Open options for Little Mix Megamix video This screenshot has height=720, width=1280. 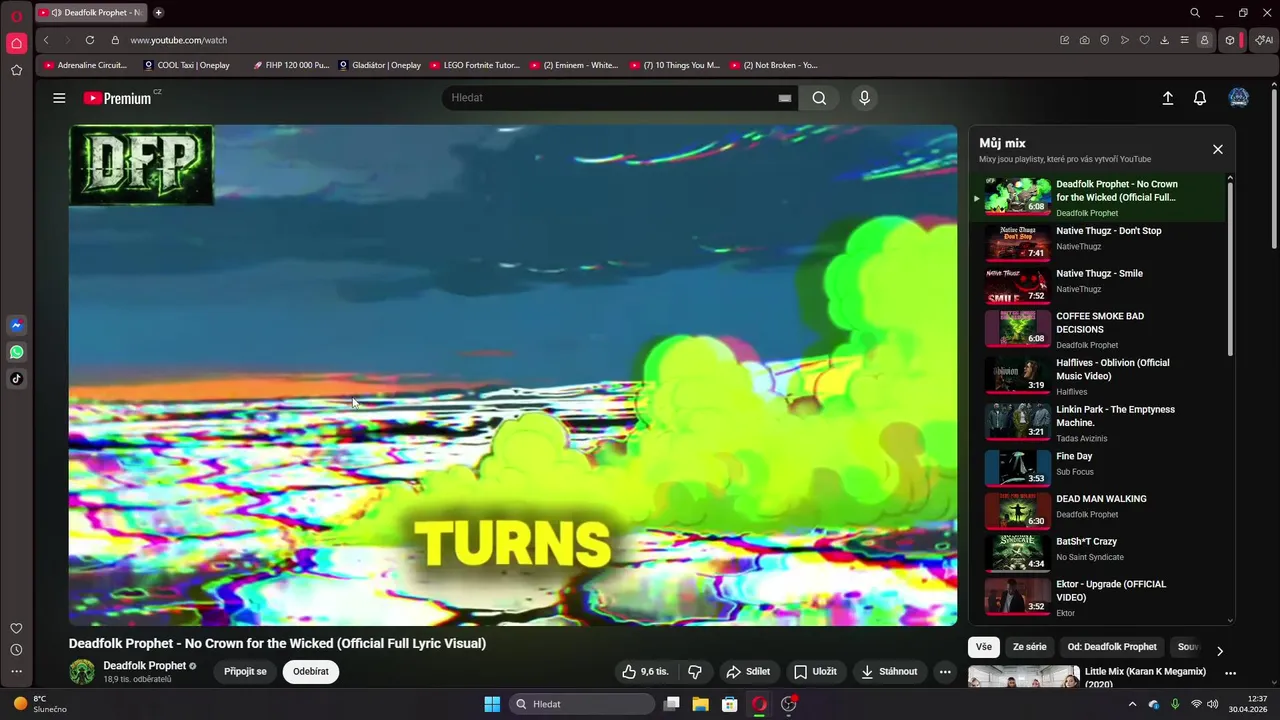click(1231, 673)
